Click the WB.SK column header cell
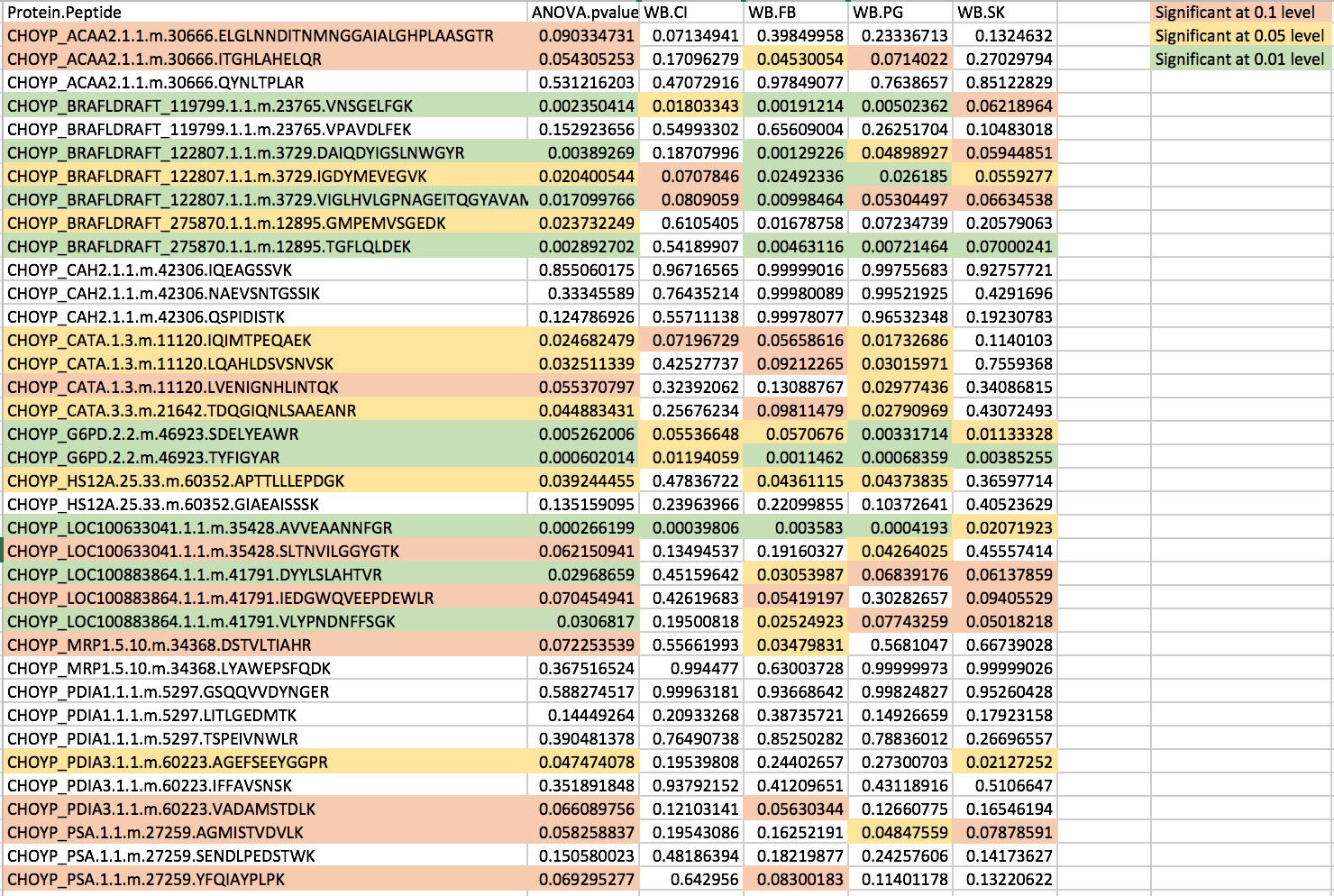 coord(1005,13)
